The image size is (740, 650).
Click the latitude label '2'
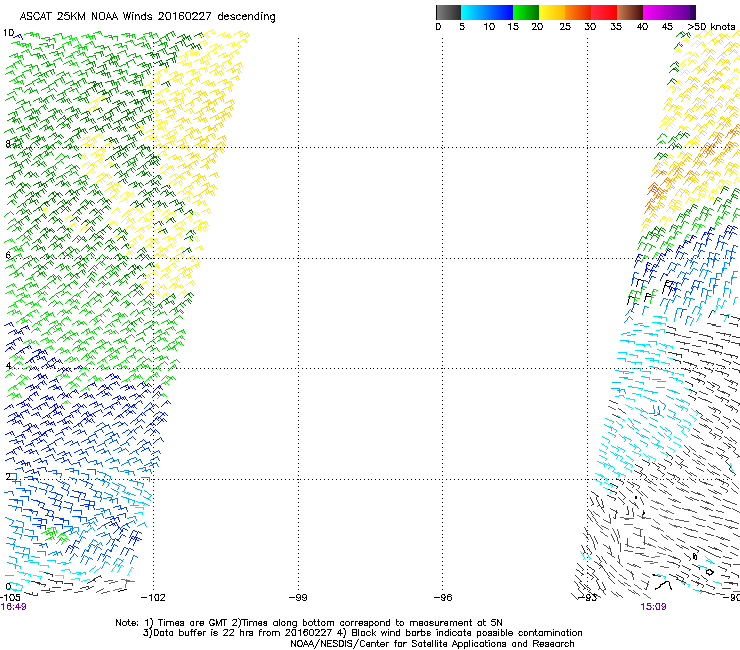[8, 476]
